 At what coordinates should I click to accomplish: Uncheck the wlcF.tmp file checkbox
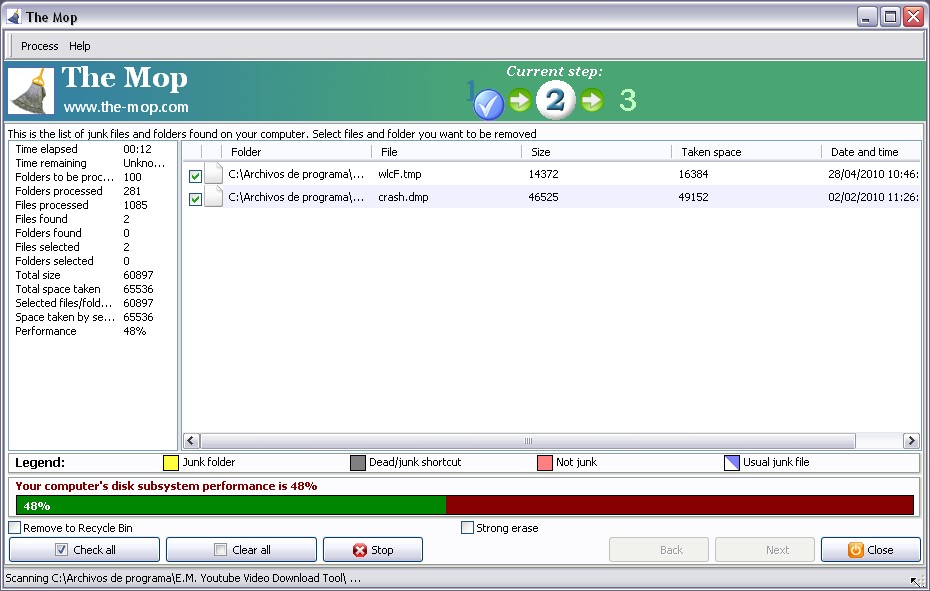pos(195,176)
